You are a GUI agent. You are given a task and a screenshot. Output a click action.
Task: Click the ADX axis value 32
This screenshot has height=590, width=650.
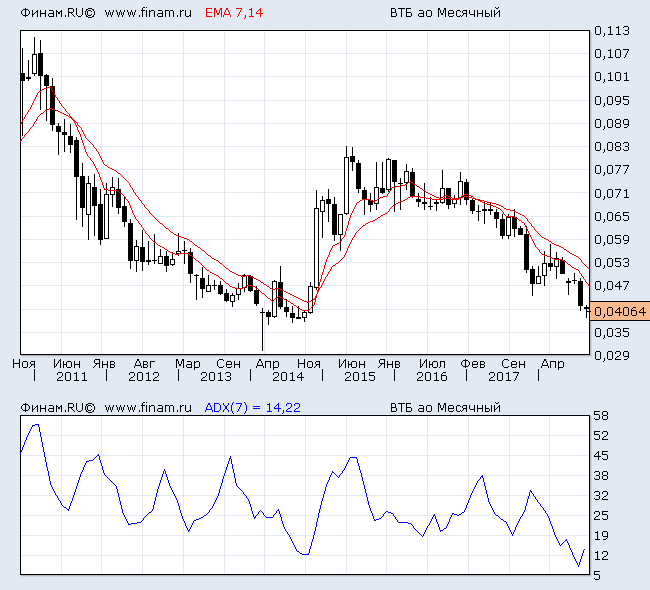[601, 495]
